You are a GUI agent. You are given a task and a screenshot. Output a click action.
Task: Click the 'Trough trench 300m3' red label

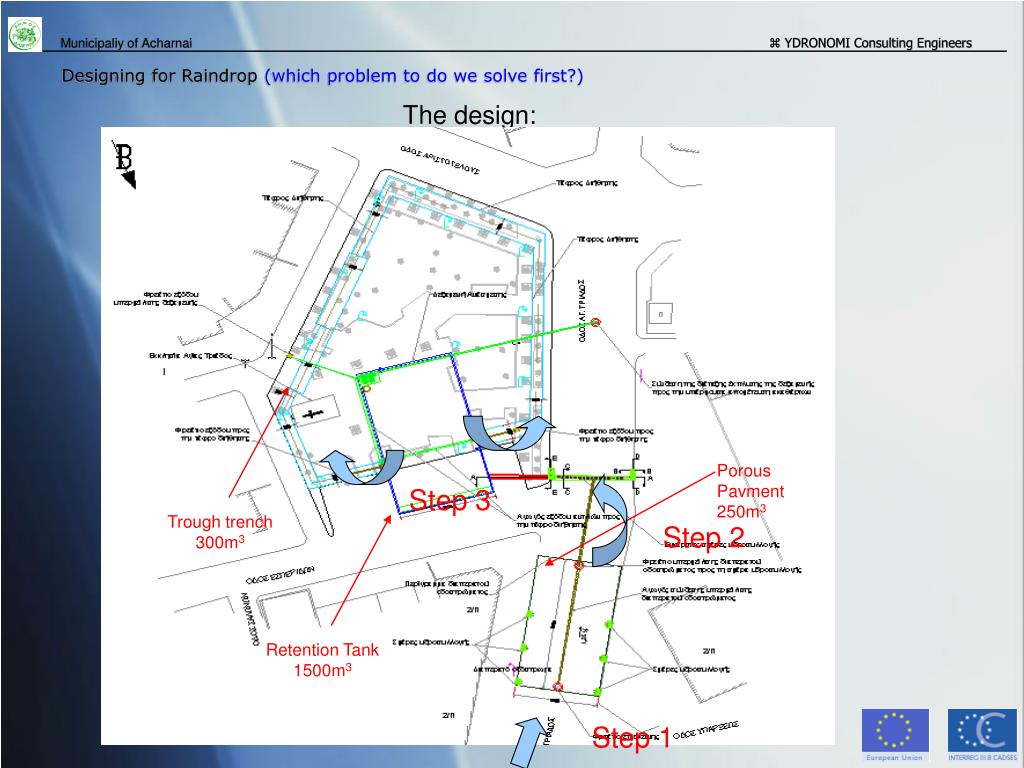[x=219, y=532]
